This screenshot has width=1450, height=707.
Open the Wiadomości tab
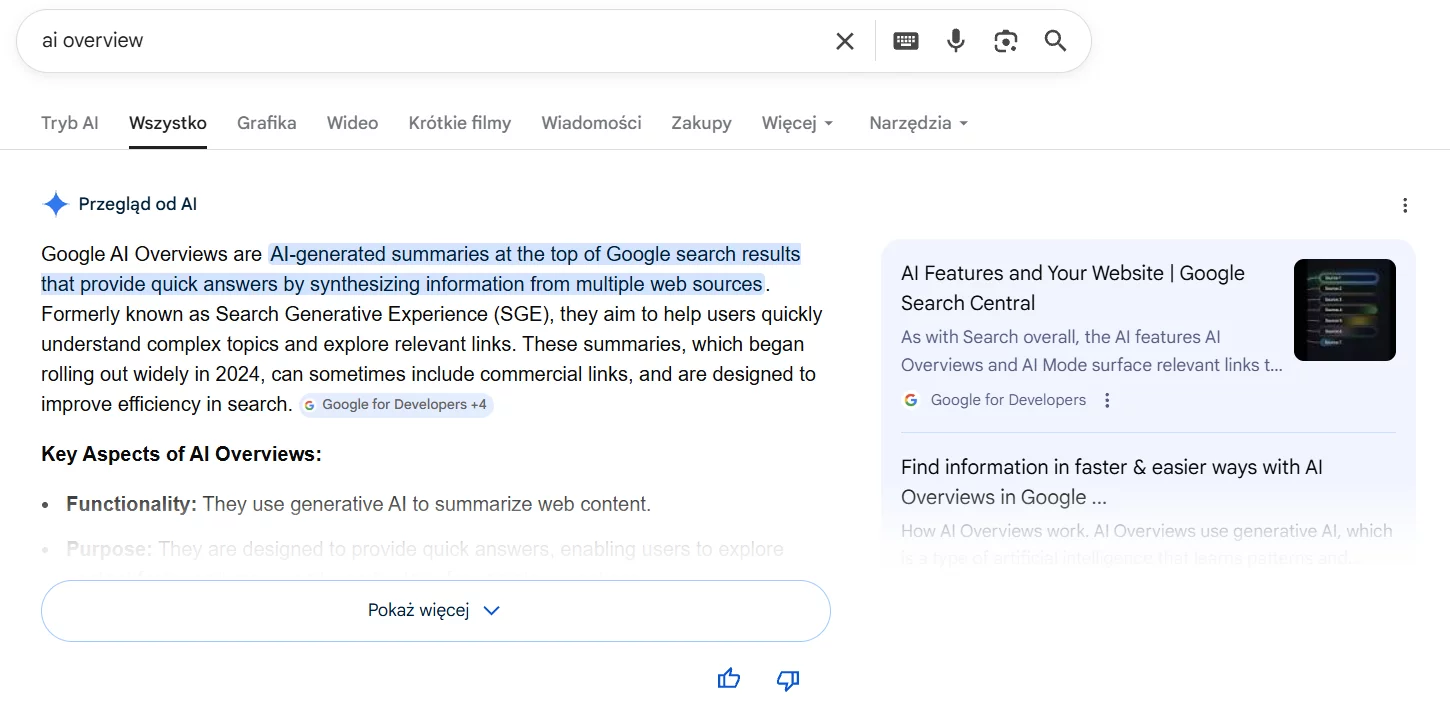pyautogui.click(x=591, y=123)
